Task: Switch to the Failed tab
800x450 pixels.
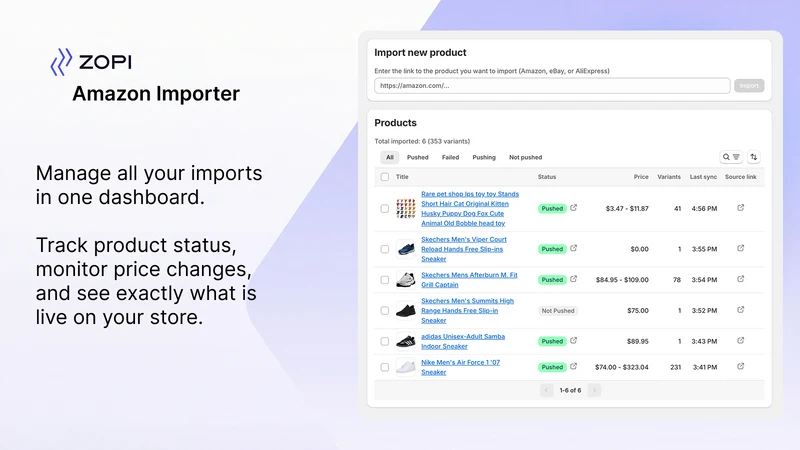Action: (x=450, y=157)
